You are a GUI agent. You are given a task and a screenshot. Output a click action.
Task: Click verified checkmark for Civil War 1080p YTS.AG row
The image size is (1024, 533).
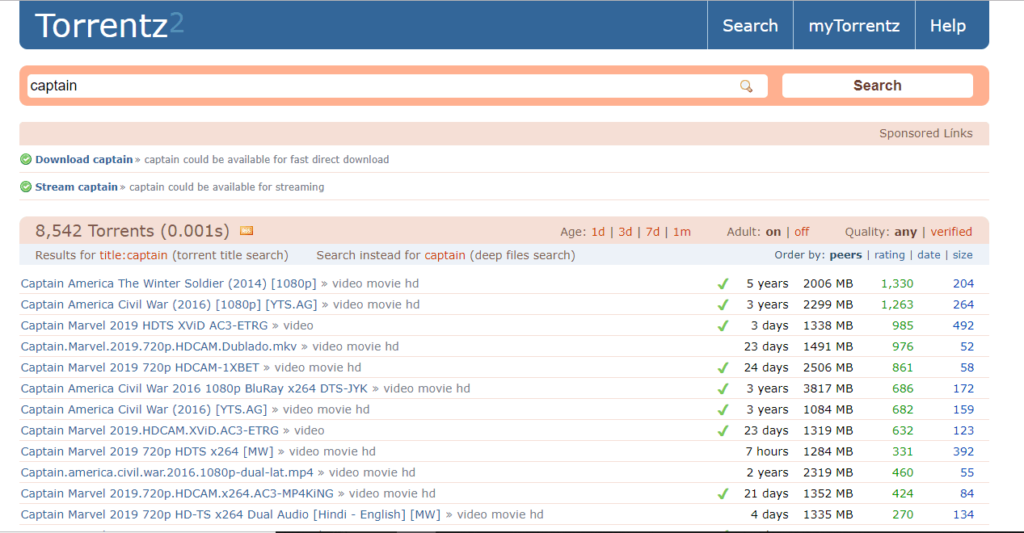722,304
